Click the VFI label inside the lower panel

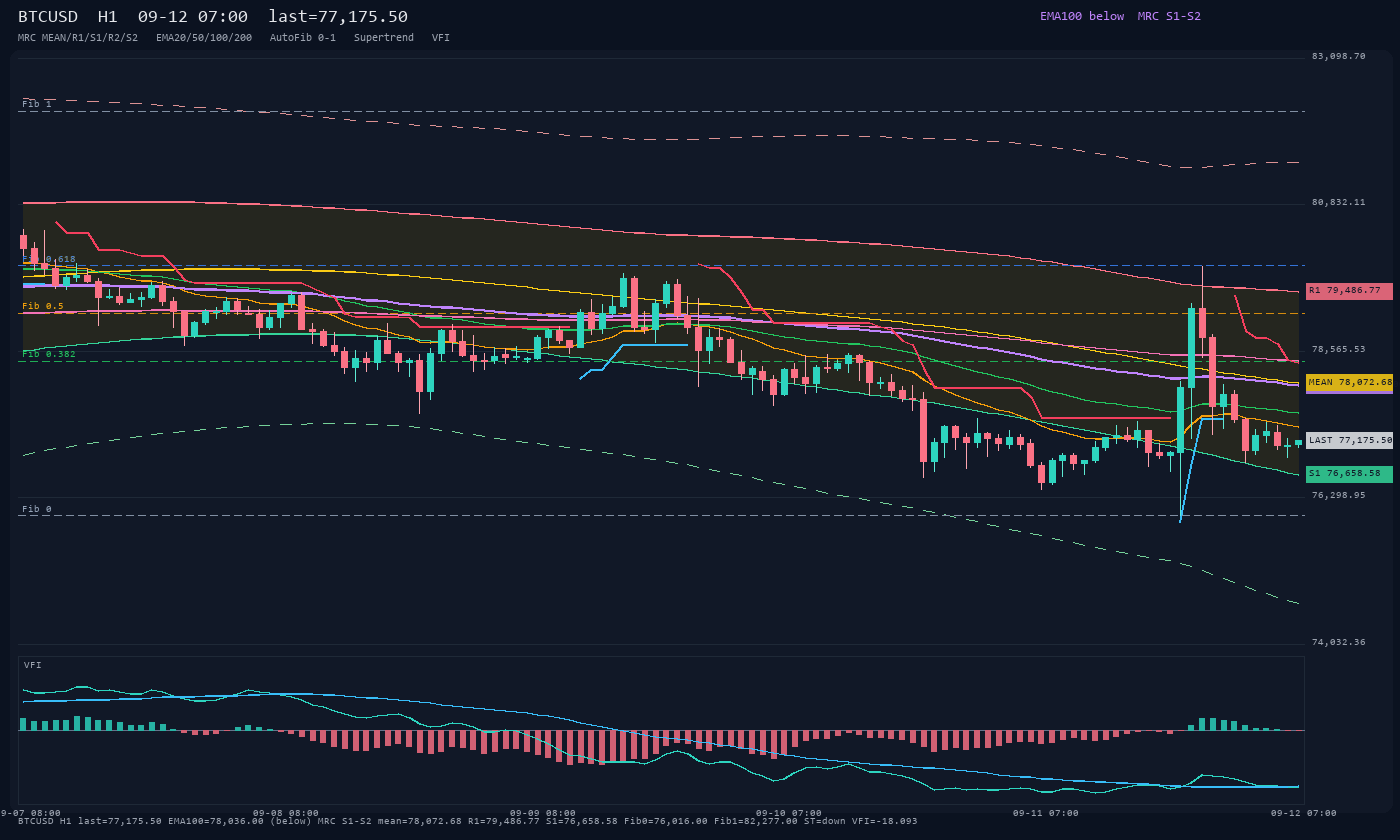33,665
